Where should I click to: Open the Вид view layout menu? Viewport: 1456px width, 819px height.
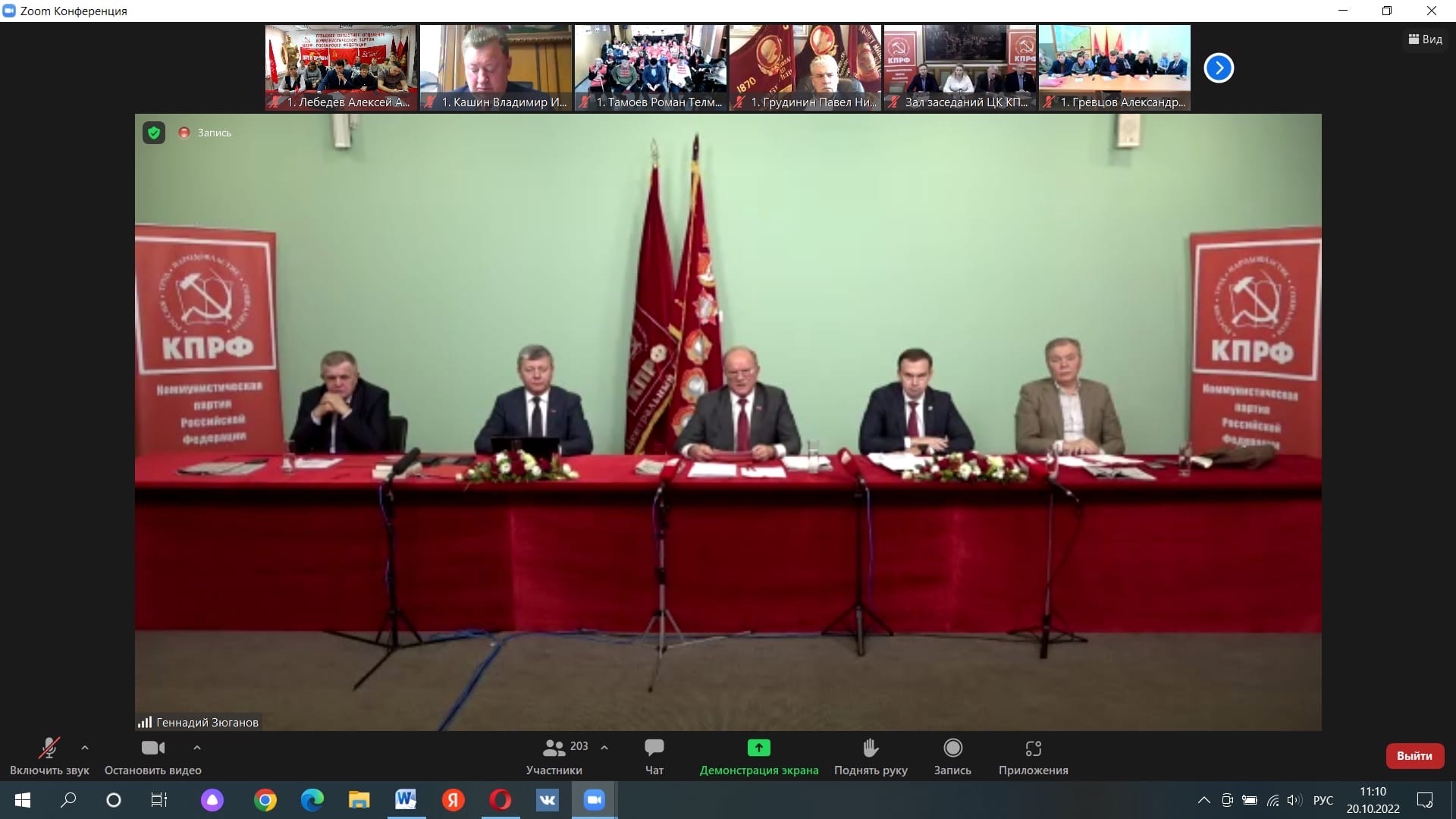[1426, 39]
